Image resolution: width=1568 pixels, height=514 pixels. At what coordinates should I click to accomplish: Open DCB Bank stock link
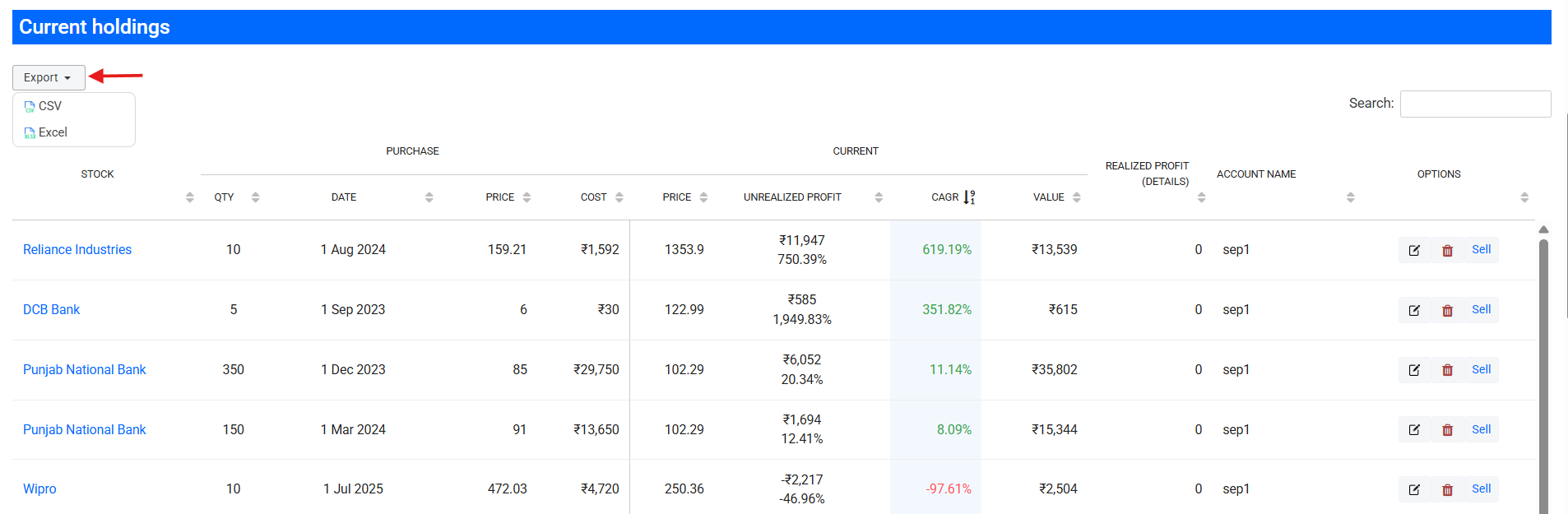(x=51, y=309)
